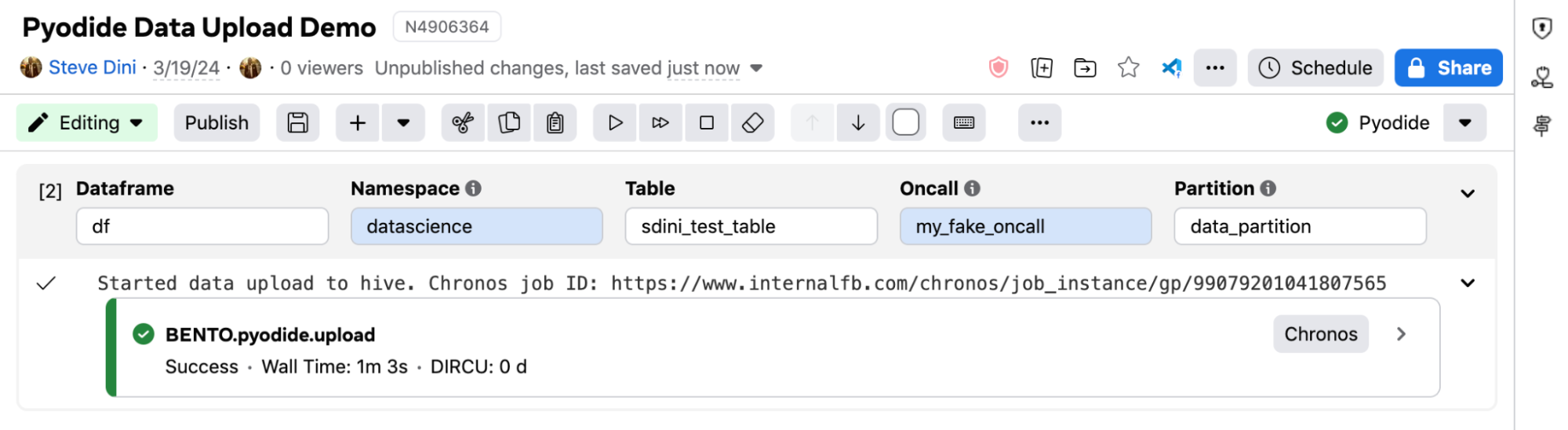Open the Chronos job link button

pos(1320,334)
